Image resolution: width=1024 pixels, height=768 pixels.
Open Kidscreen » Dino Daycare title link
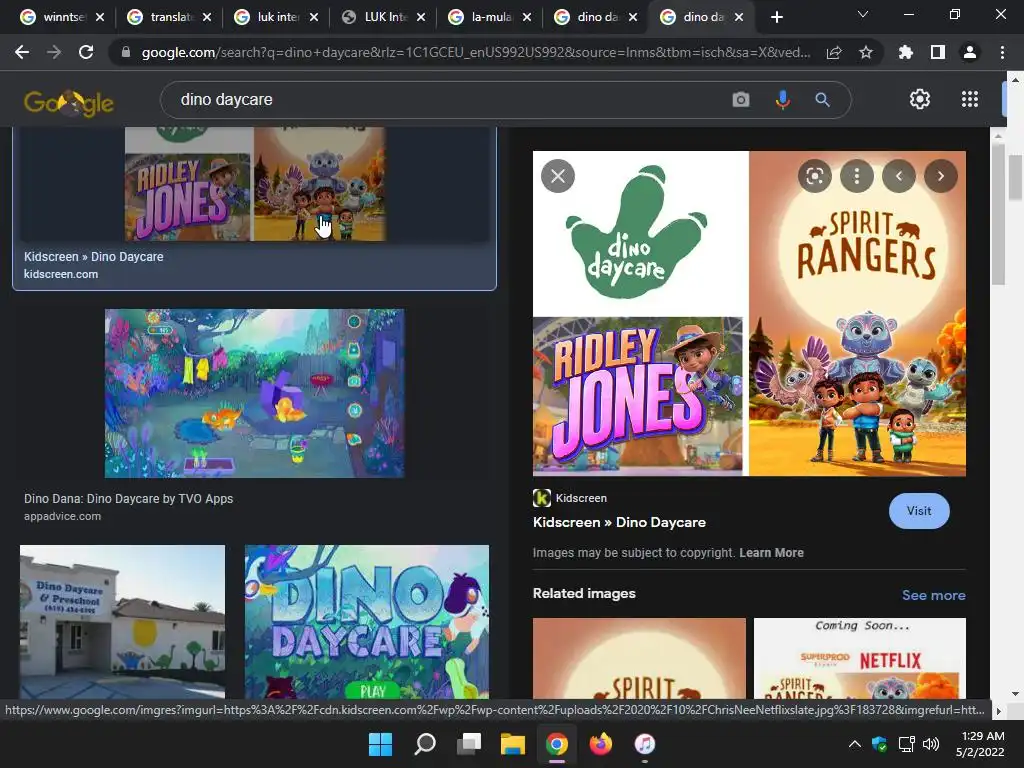[x=619, y=522]
